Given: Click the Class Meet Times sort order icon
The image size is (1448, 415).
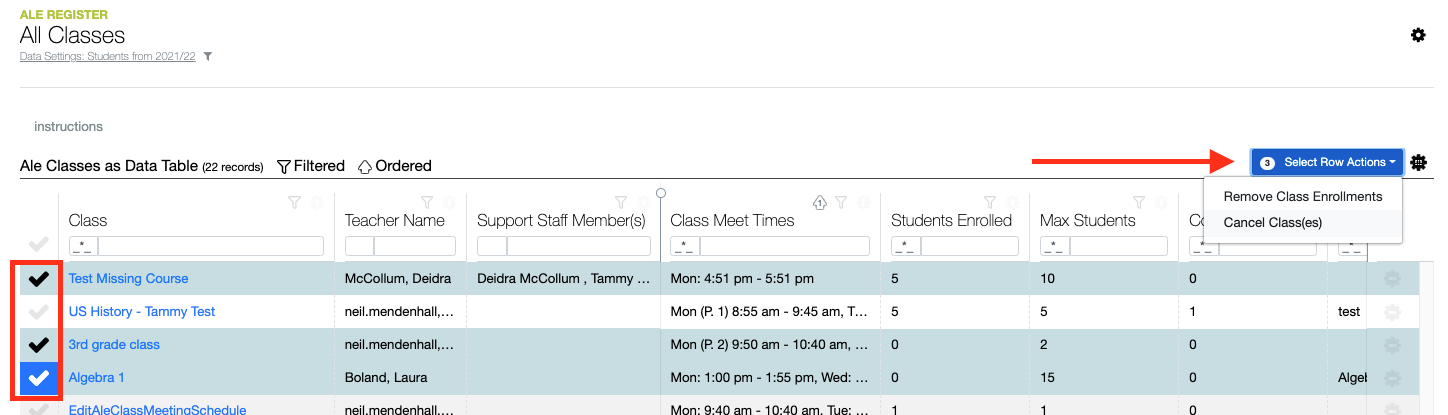Looking at the screenshot, I should coord(820,202).
